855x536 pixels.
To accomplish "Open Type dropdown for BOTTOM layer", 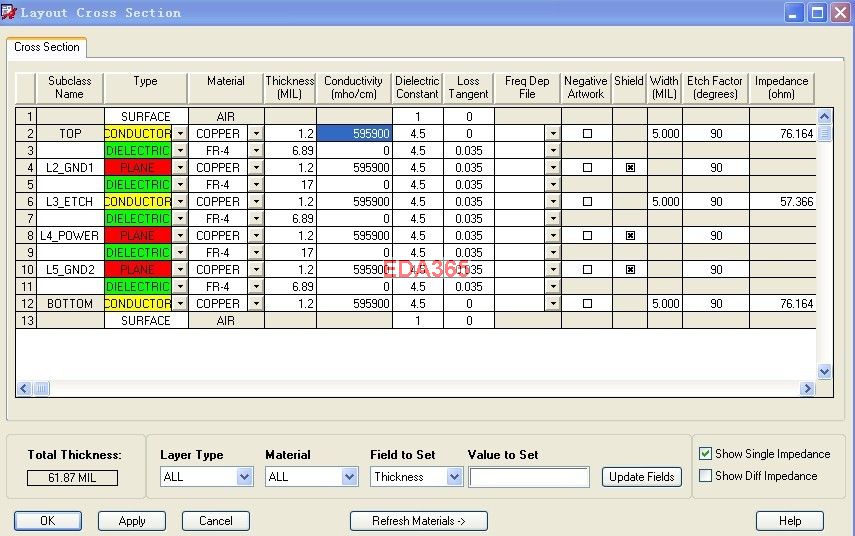I will pyautogui.click(x=180, y=304).
